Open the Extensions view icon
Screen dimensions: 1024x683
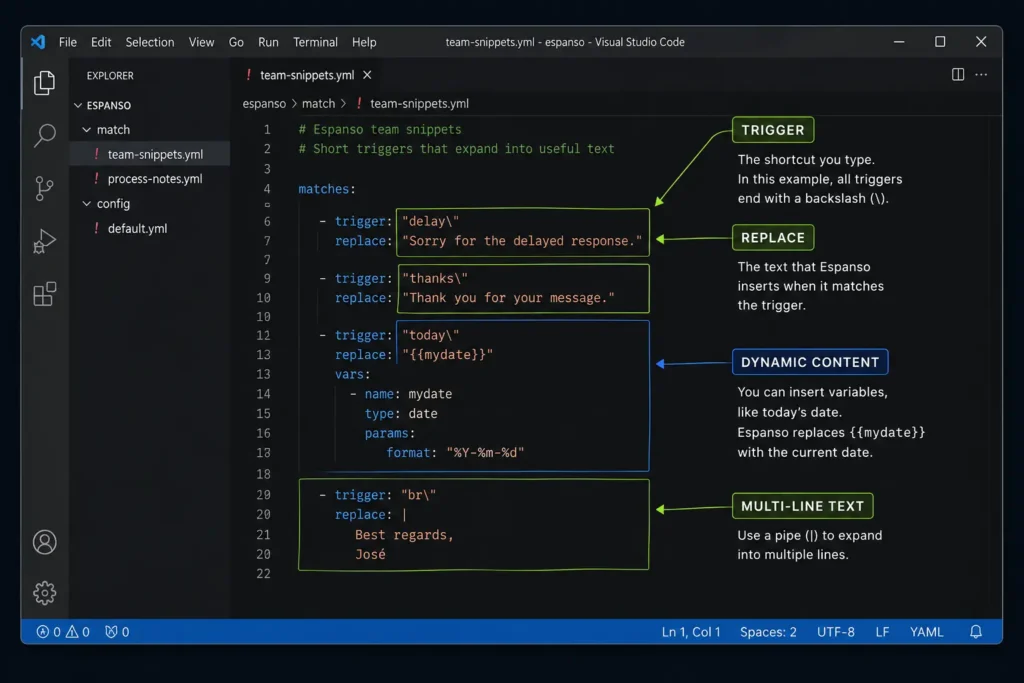[x=44, y=294]
